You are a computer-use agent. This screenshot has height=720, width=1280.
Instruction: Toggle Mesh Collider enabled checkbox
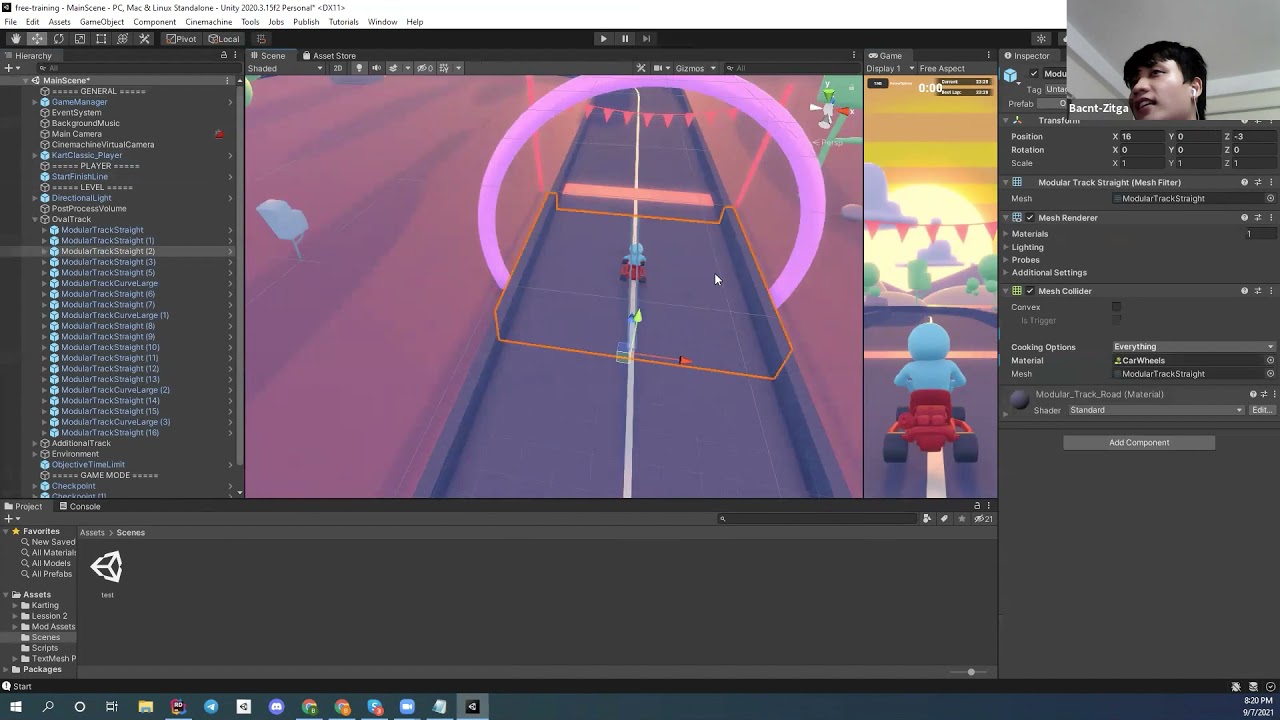point(1030,291)
